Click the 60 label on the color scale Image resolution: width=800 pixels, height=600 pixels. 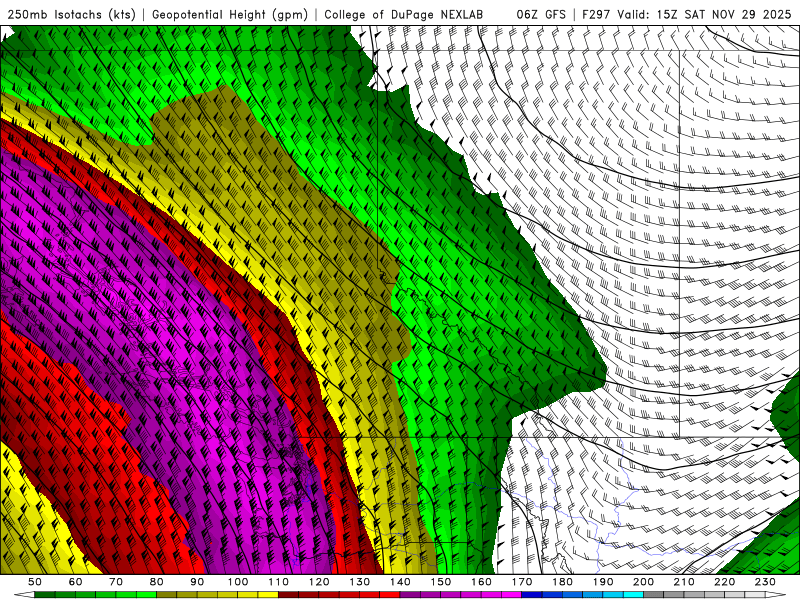76,582
